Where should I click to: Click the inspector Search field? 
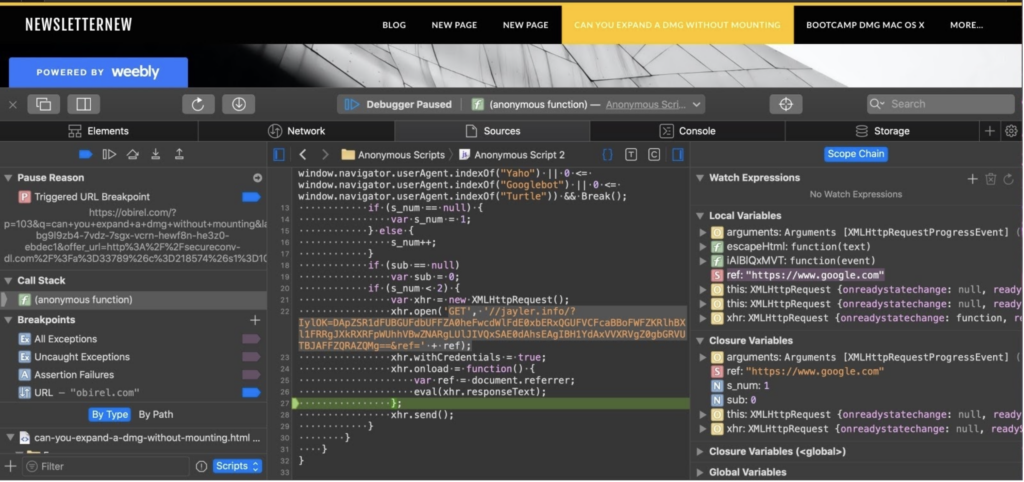point(940,104)
